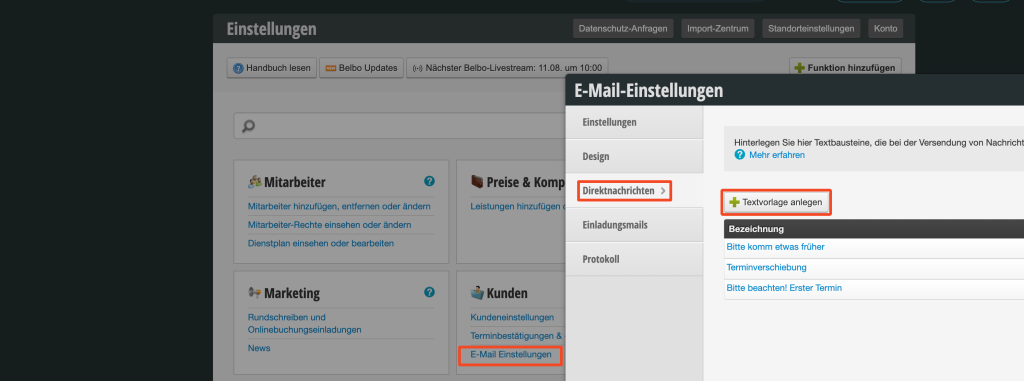Click Nächster Belbo-Livestream button

pyautogui.click(x=507, y=68)
